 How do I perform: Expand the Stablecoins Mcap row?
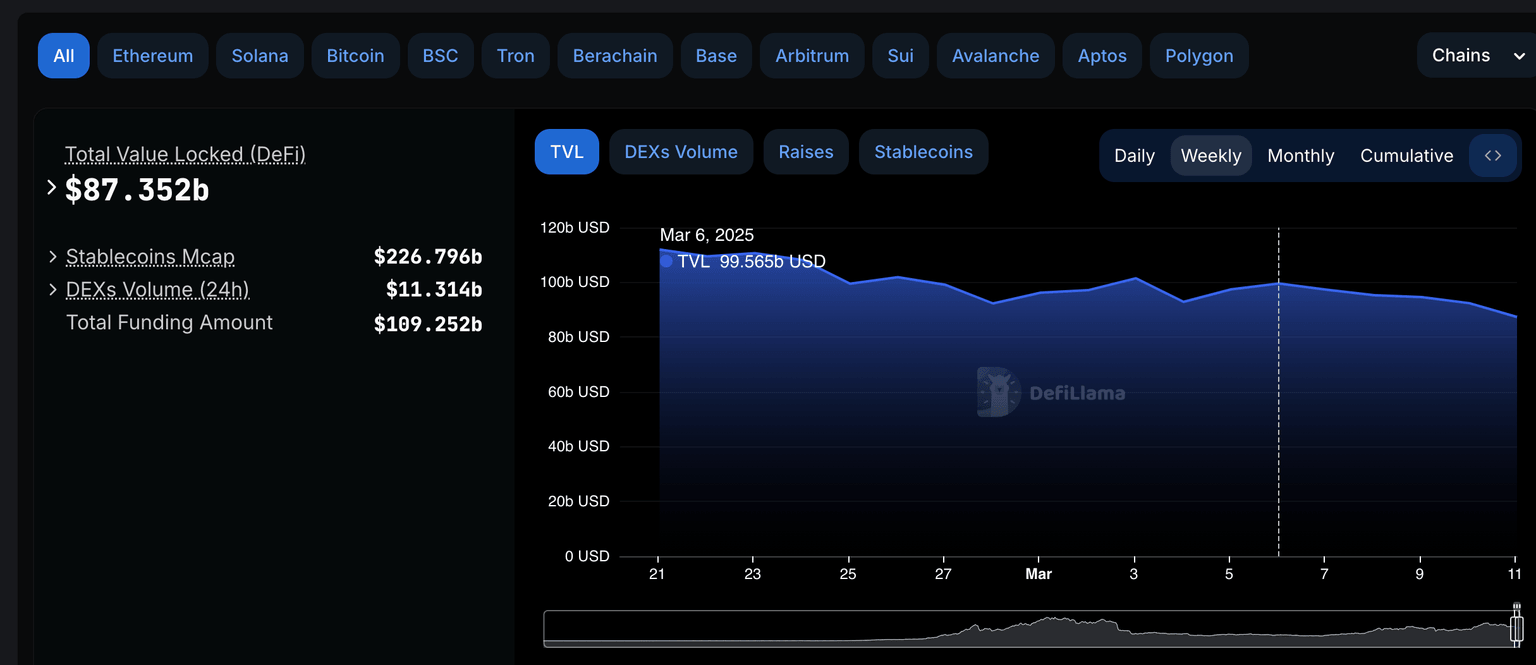point(53,257)
